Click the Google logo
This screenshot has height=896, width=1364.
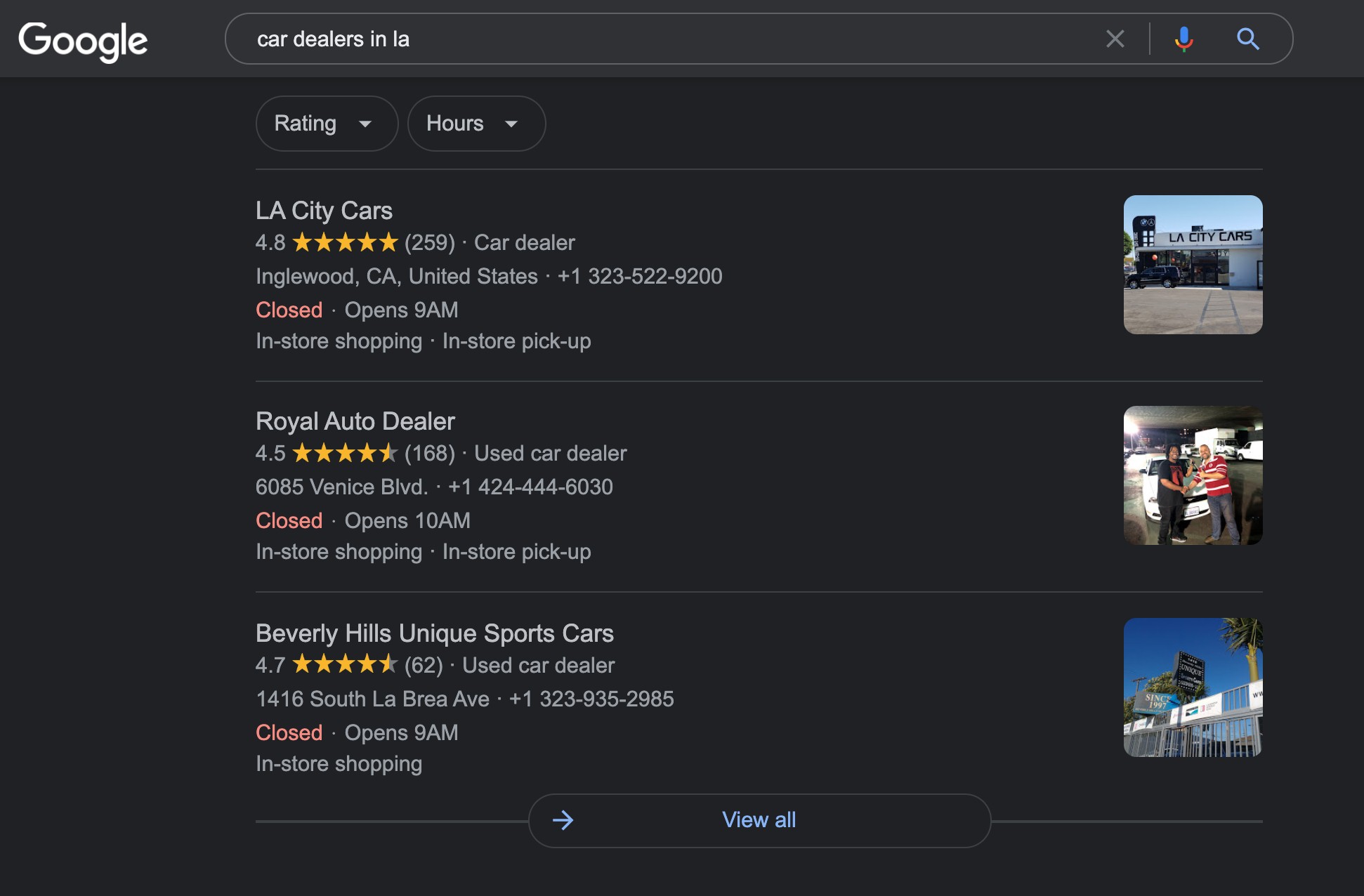83,41
